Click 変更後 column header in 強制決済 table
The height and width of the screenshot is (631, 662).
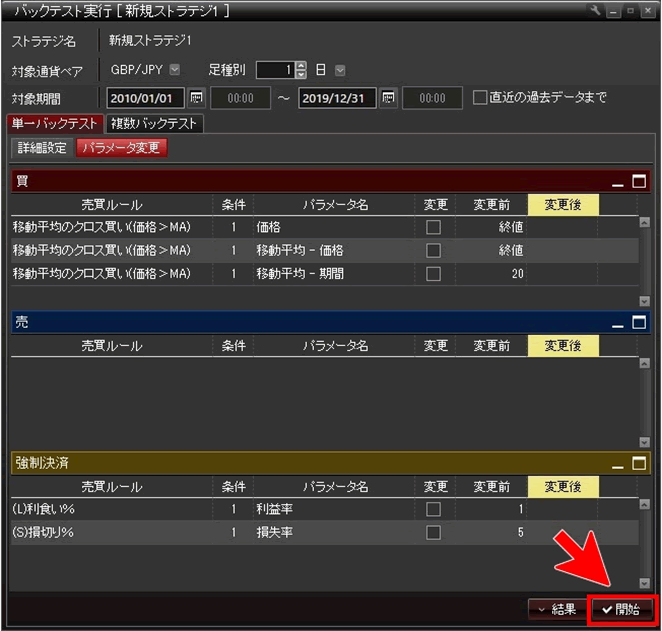click(563, 487)
